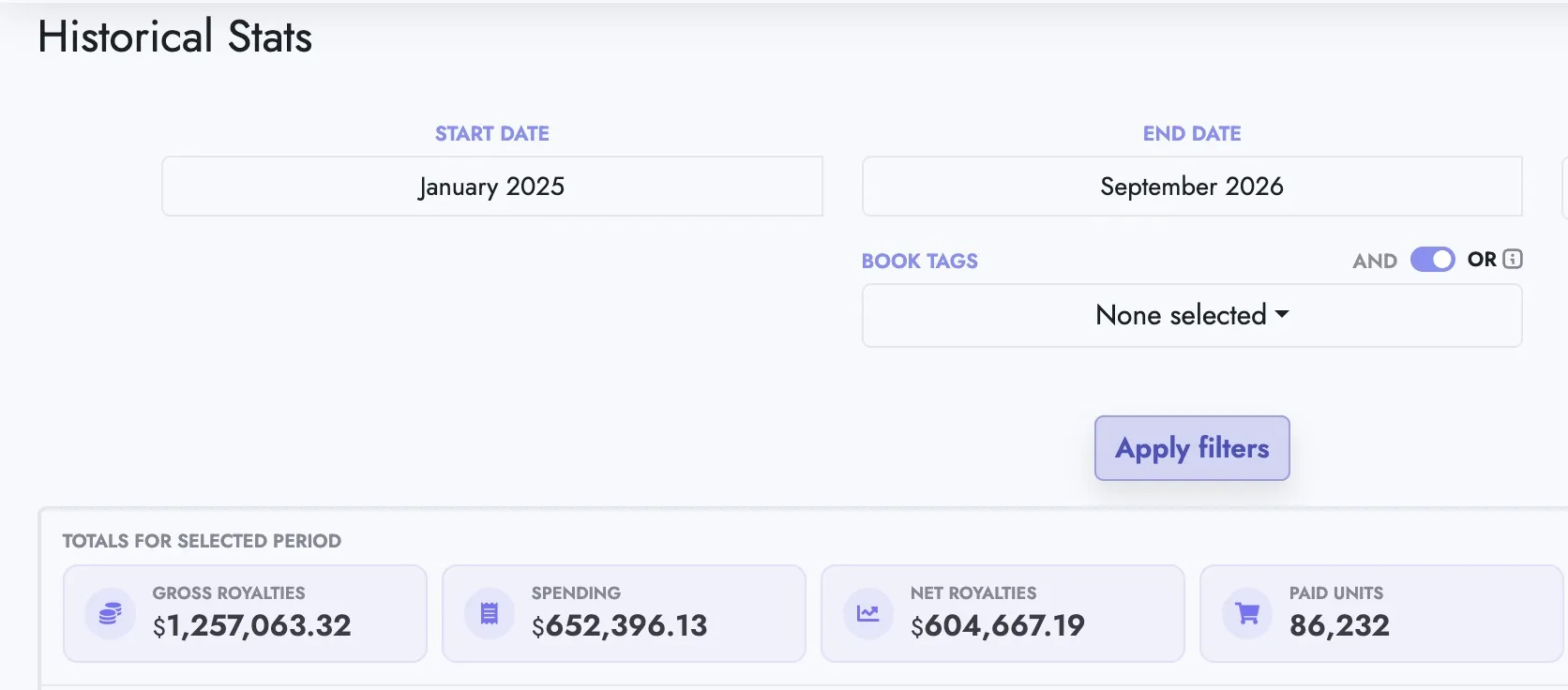The height and width of the screenshot is (690, 1568).
Task: Select the gross royalties value $1,257,063.32
Action: [x=252, y=625]
